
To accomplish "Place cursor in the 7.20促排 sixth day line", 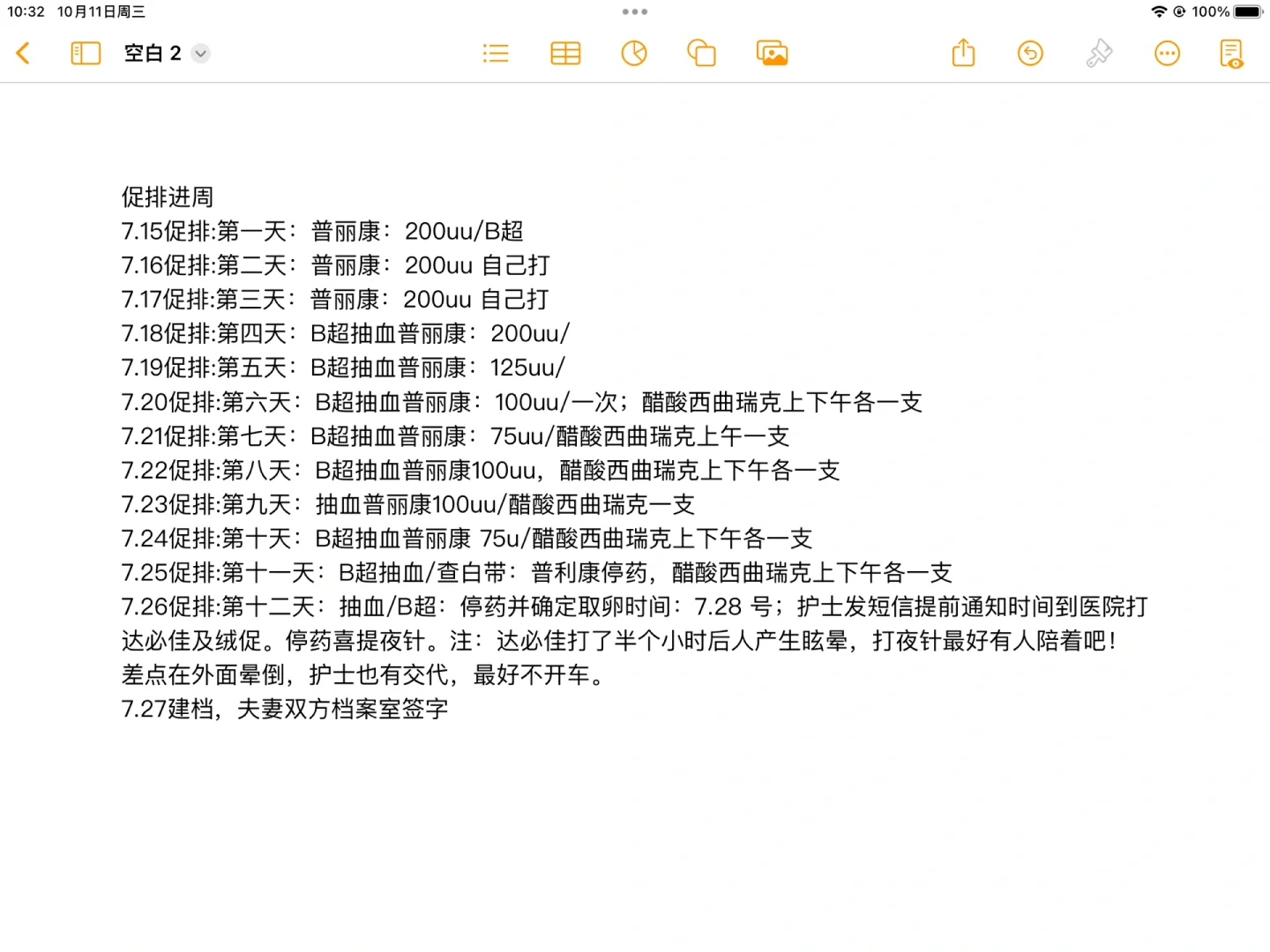I will (x=520, y=403).
